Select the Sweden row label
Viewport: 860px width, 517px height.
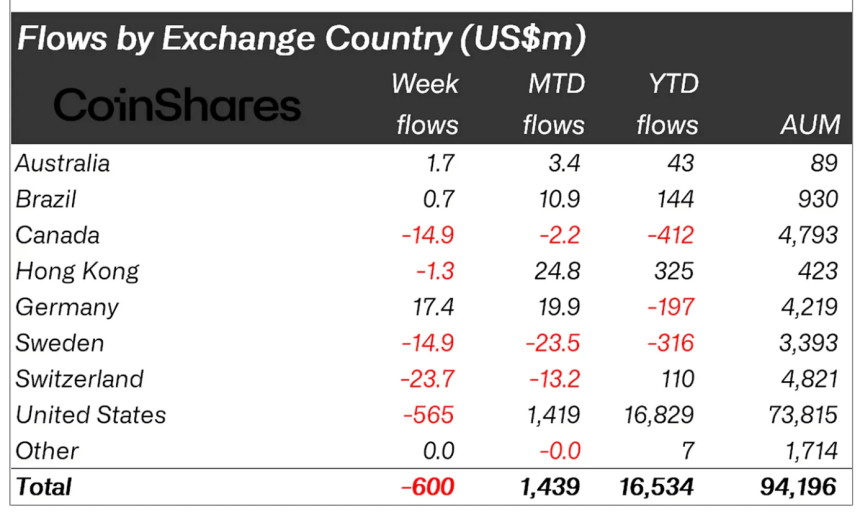(x=60, y=343)
